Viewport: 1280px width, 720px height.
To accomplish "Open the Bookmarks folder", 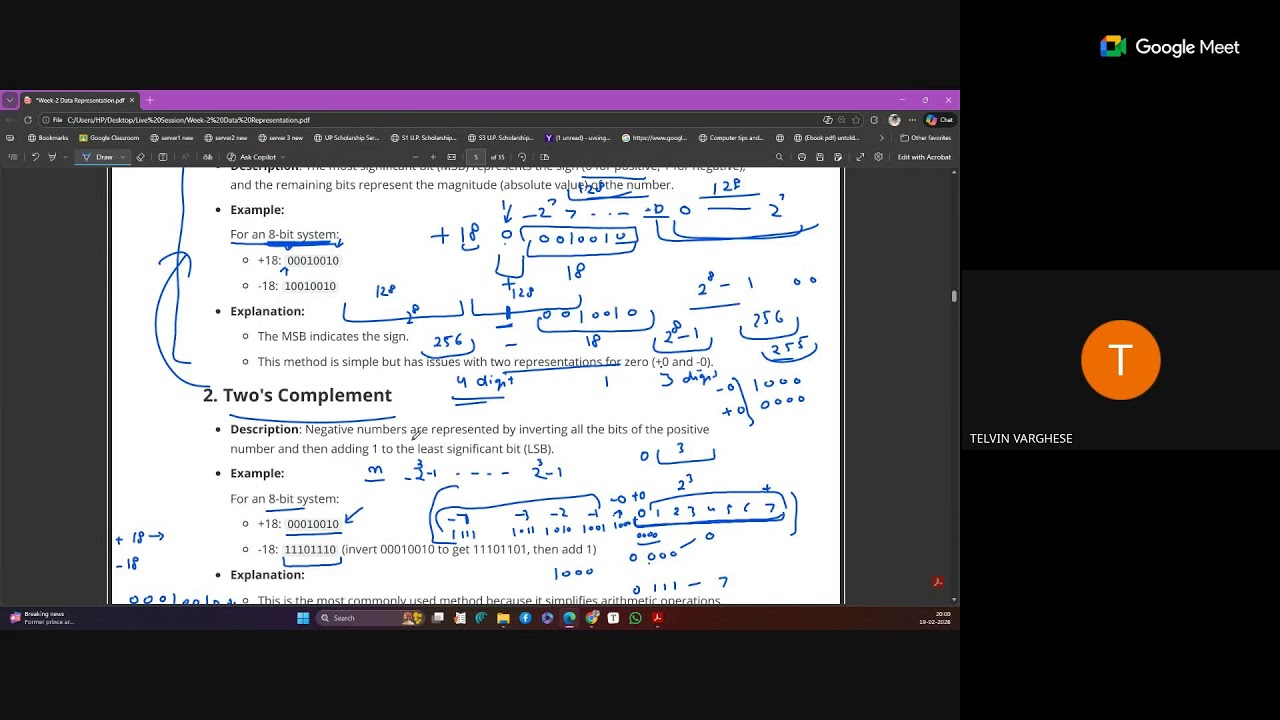I will click(x=48, y=138).
